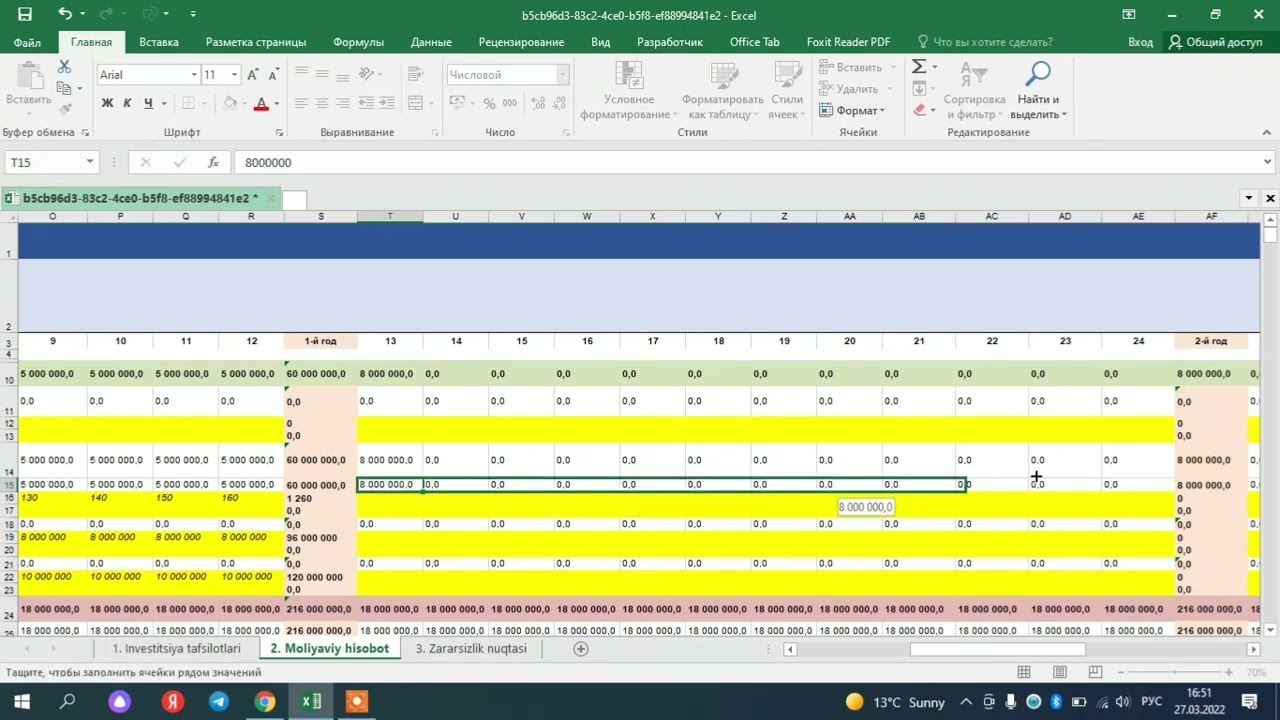The image size is (1280, 720).
Task: Align text to the right
Action: 343,103
